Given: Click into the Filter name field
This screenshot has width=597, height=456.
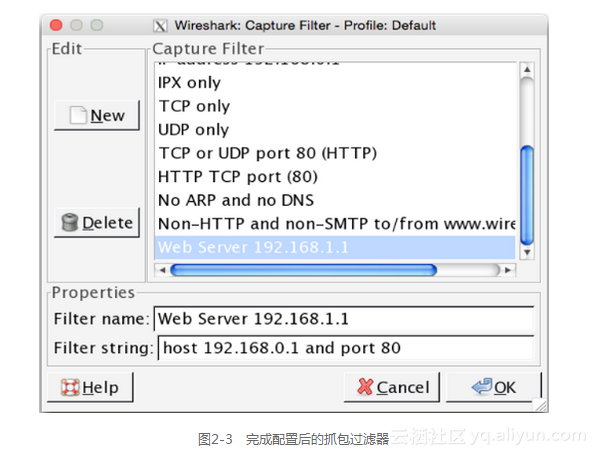Looking at the screenshot, I should 344,319.
